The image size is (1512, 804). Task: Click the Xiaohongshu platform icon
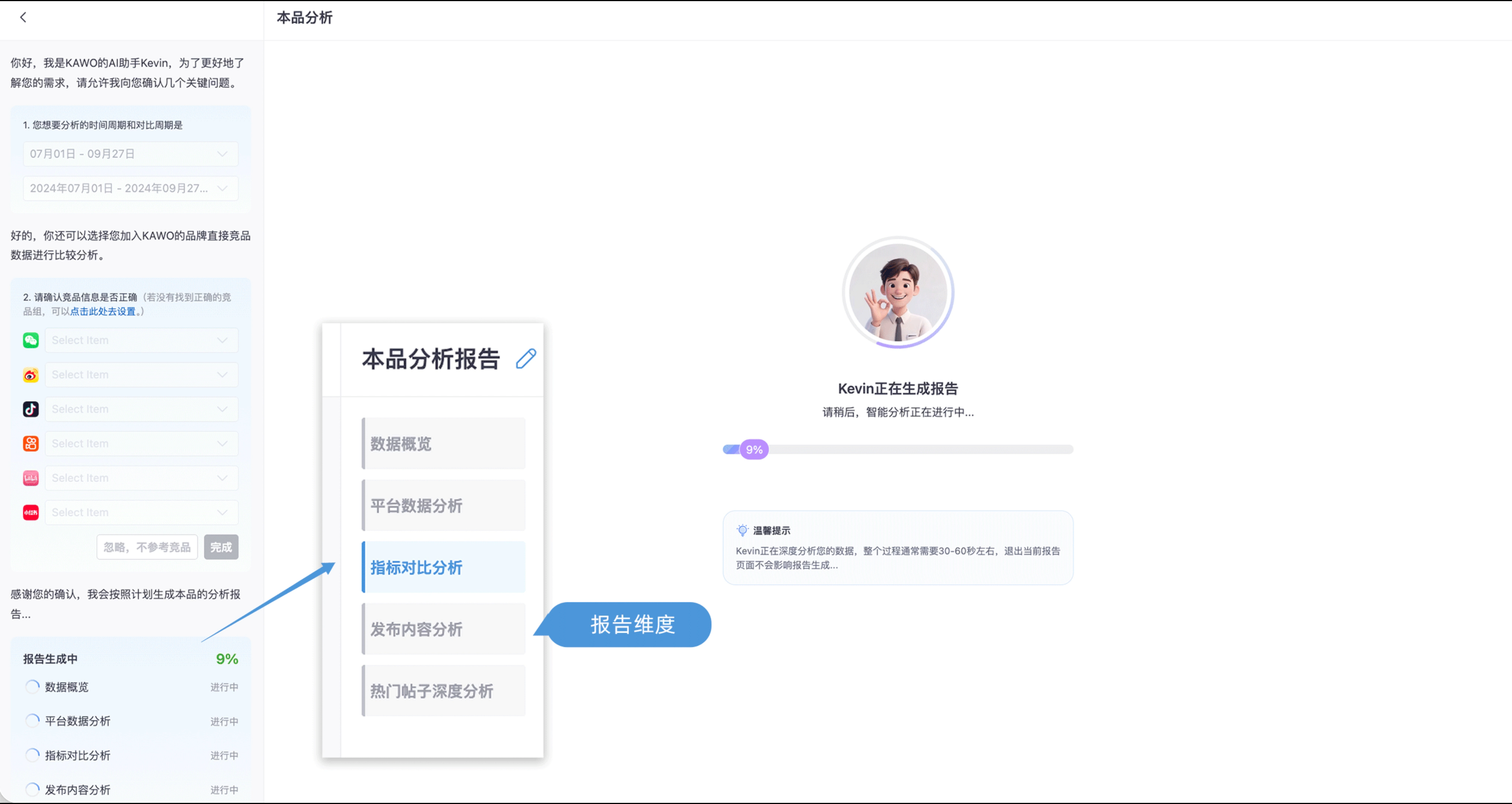click(31, 512)
